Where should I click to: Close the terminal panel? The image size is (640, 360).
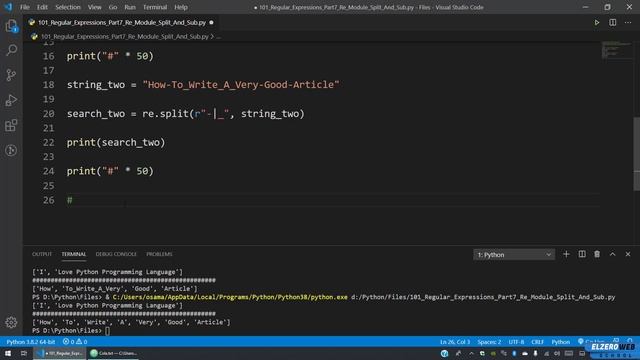pos(628,254)
